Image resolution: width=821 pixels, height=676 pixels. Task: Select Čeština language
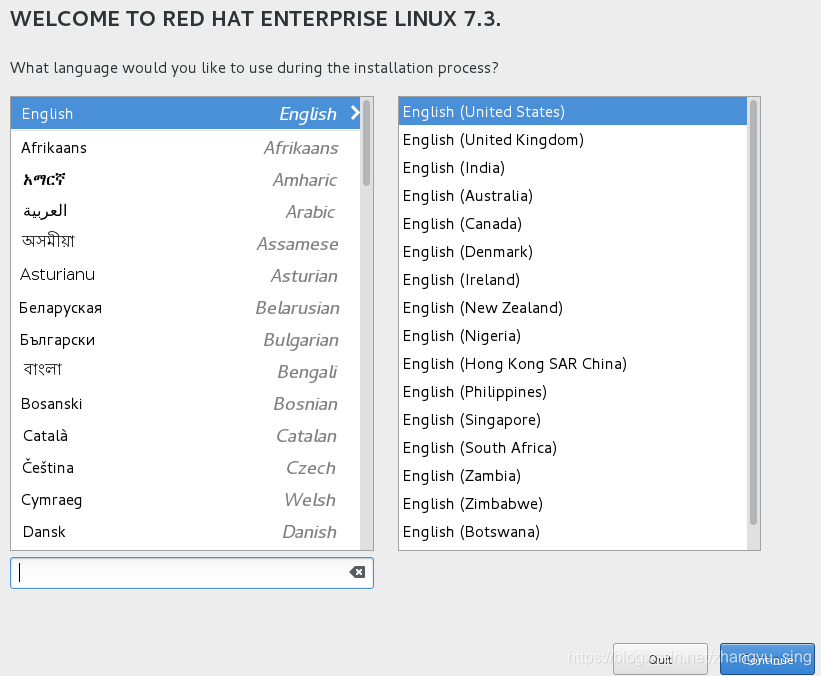coord(185,467)
